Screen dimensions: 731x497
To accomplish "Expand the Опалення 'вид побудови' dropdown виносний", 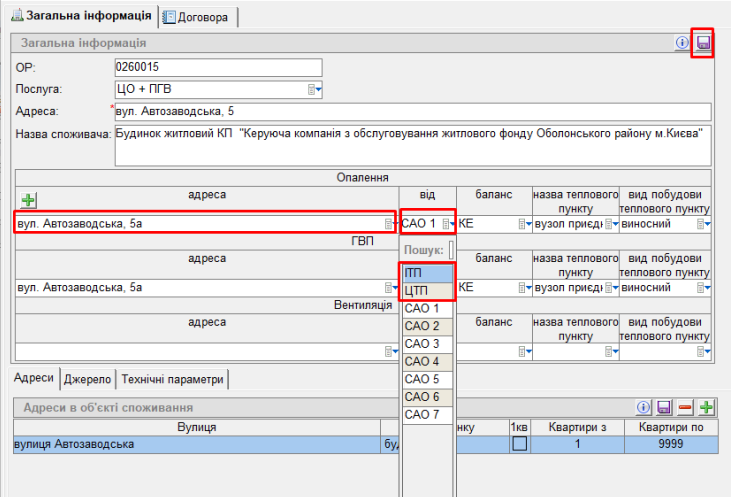I will (x=705, y=224).
